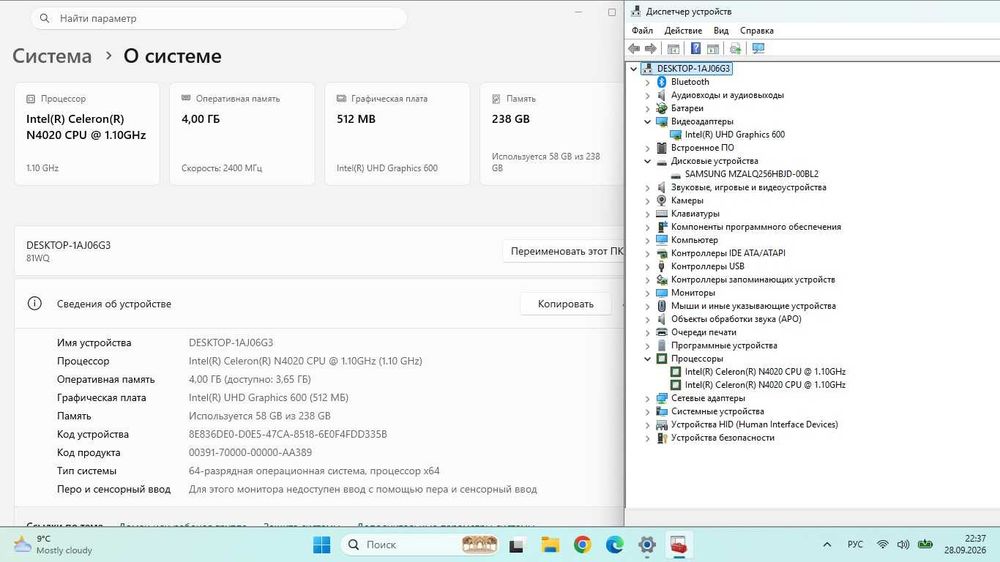Click the РУС language indicator

[855, 544]
